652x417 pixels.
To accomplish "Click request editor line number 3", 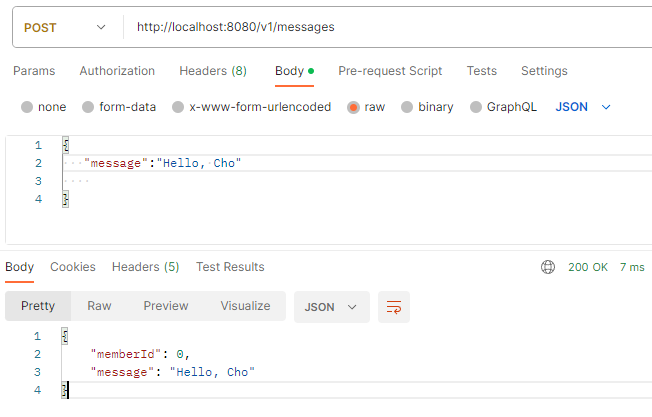I will coord(38,181).
